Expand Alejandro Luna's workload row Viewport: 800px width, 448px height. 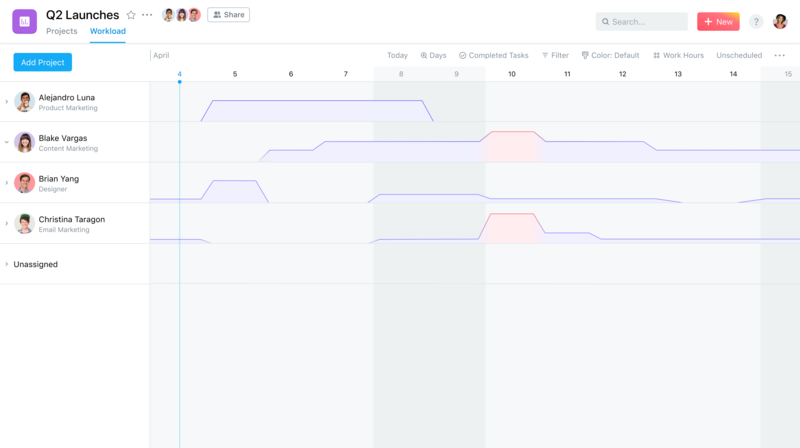coord(7,102)
